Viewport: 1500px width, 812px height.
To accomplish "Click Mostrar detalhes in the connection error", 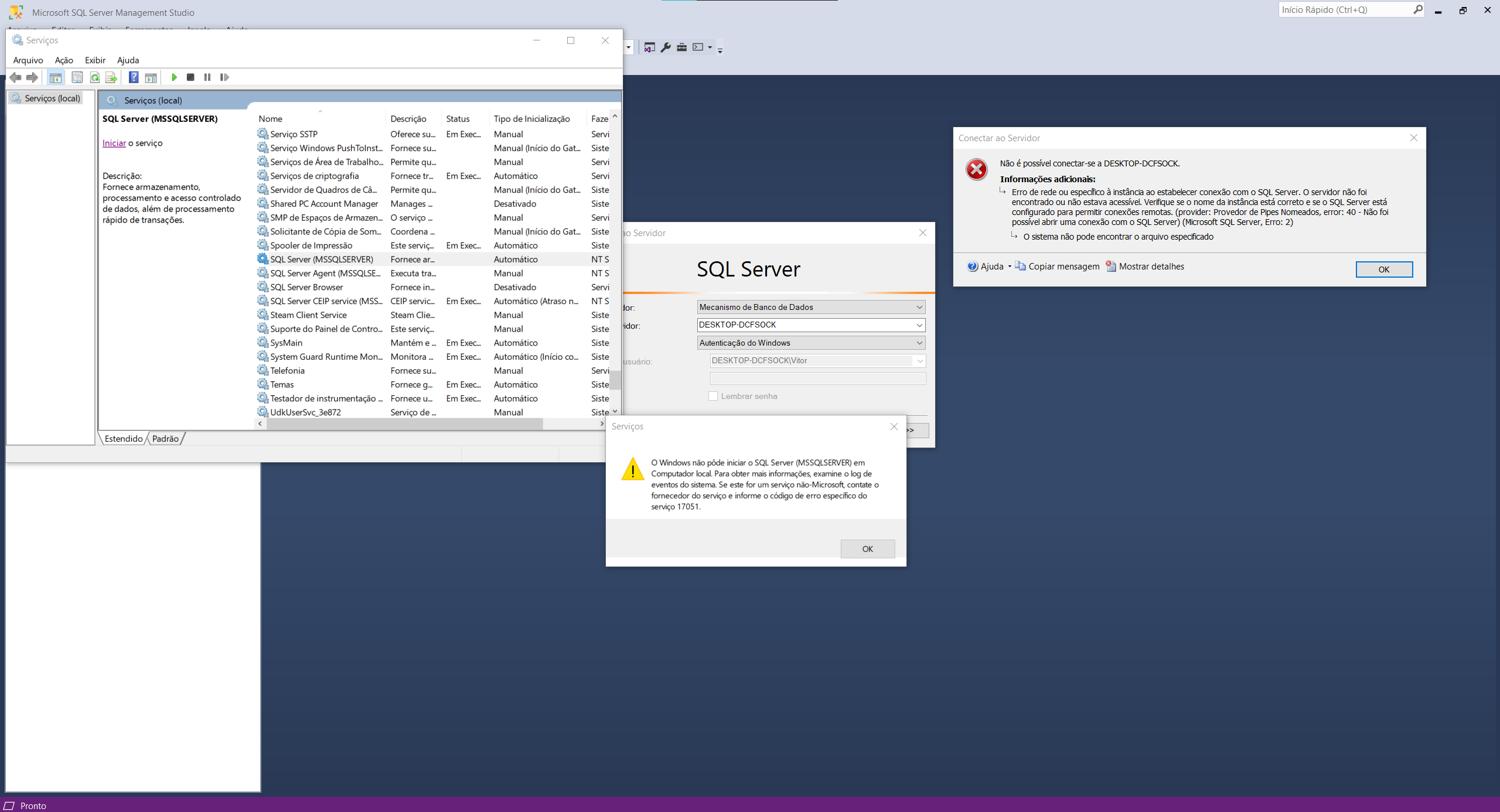I will coord(1152,266).
